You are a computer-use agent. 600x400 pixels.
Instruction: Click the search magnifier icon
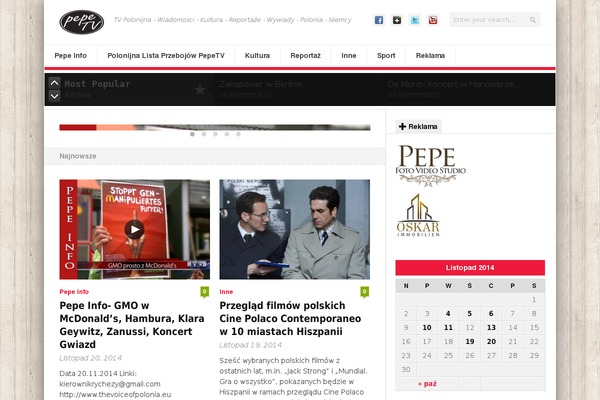pyautogui.click(x=533, y=20)
